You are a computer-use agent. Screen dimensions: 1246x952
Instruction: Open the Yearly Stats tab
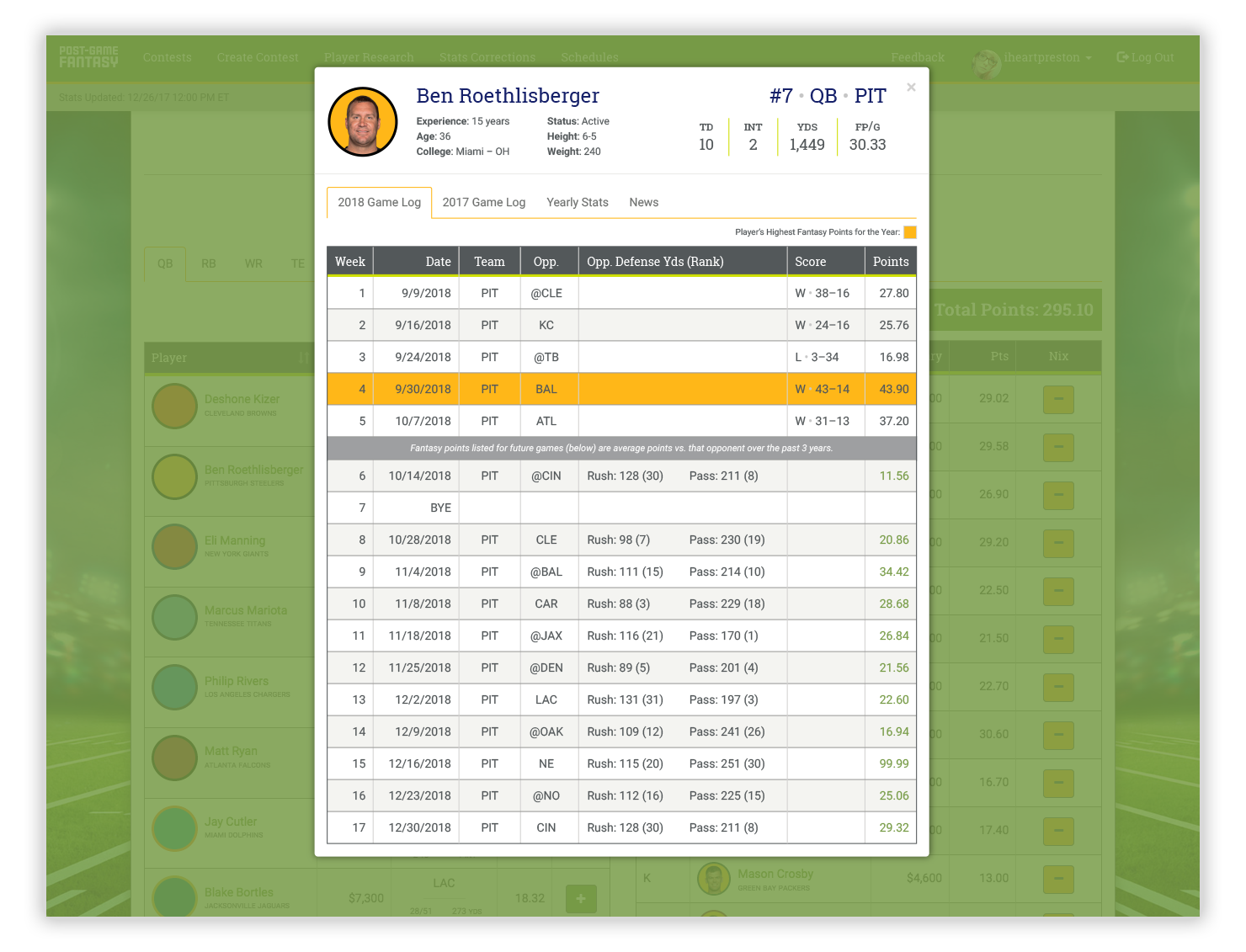pyautogui.click(x=578, y=202)
